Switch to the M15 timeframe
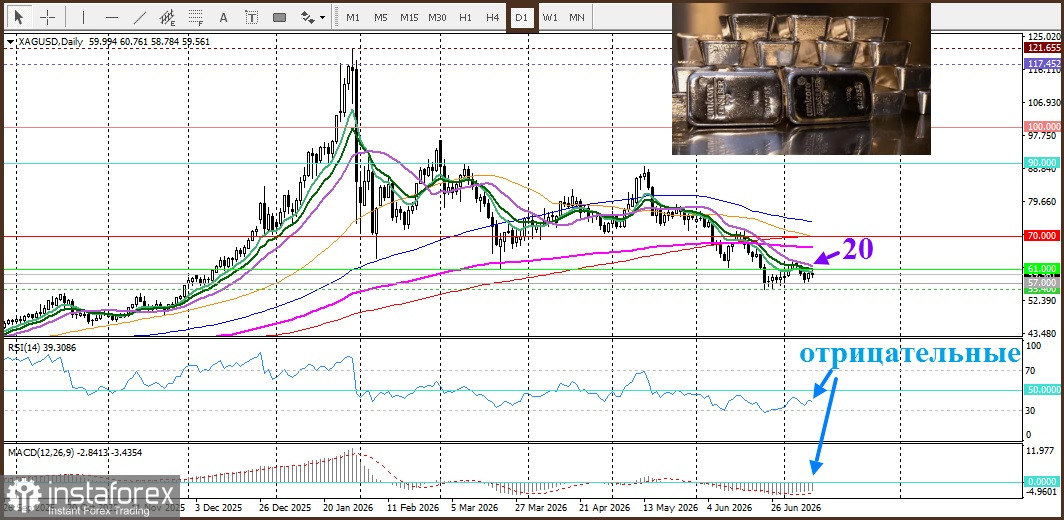Viewport: 1064px width, 520px height. 408,17
